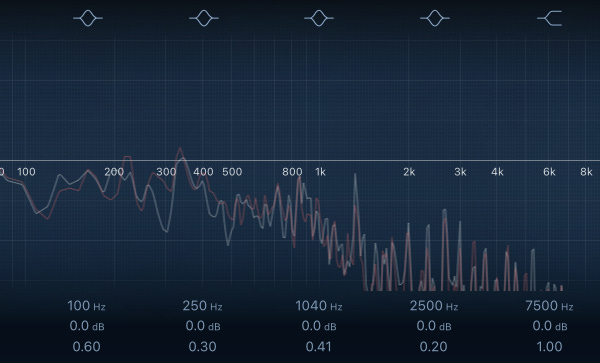This screenshot has width=600, height=363.
Task: Select the 100 Hz frequency value
Action: pos(86,306)
